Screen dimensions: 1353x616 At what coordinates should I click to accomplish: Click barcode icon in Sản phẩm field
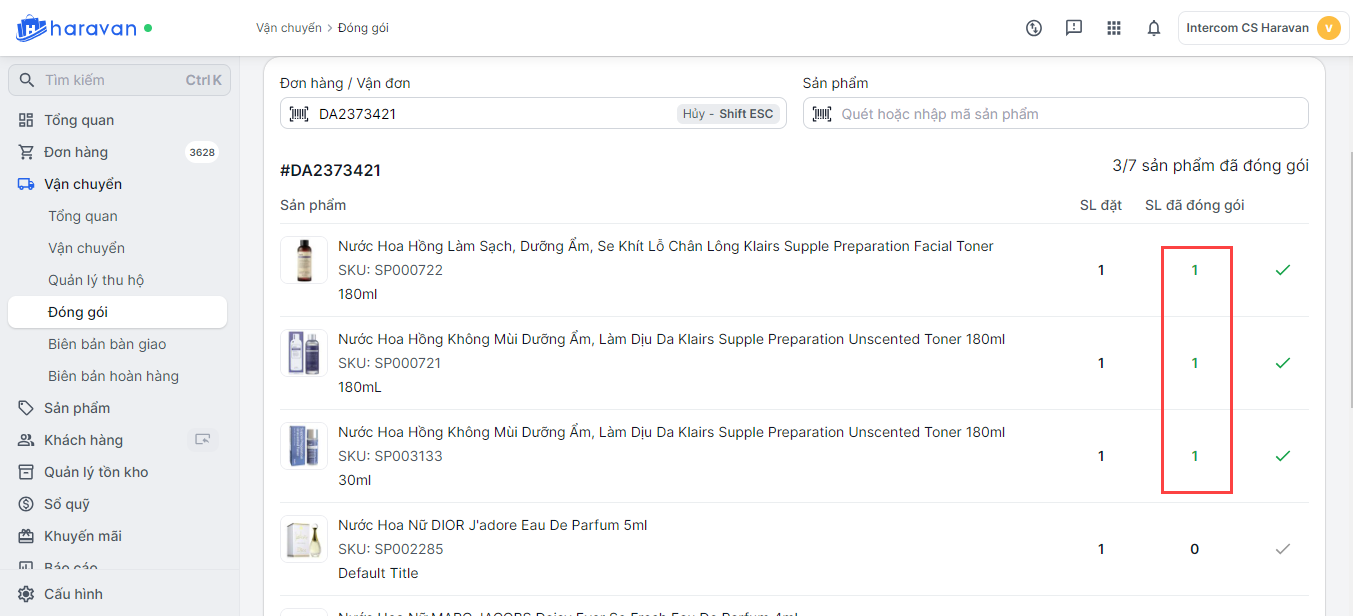click(x=822, y=114)
